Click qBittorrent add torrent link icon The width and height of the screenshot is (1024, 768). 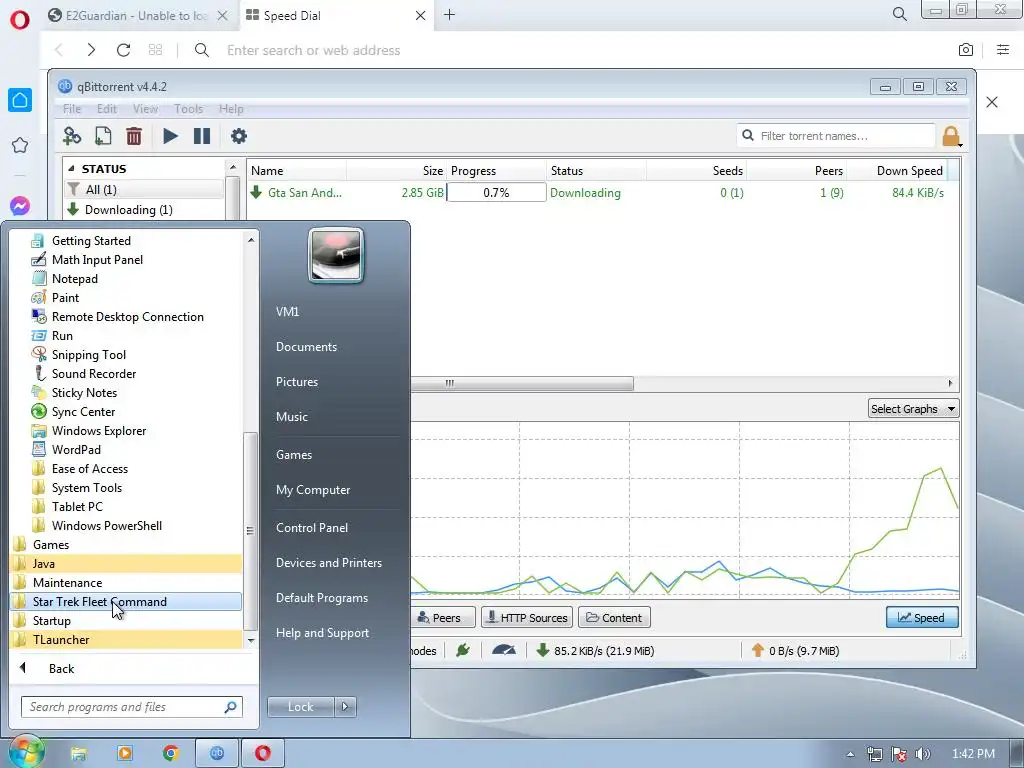click(72, 136)
